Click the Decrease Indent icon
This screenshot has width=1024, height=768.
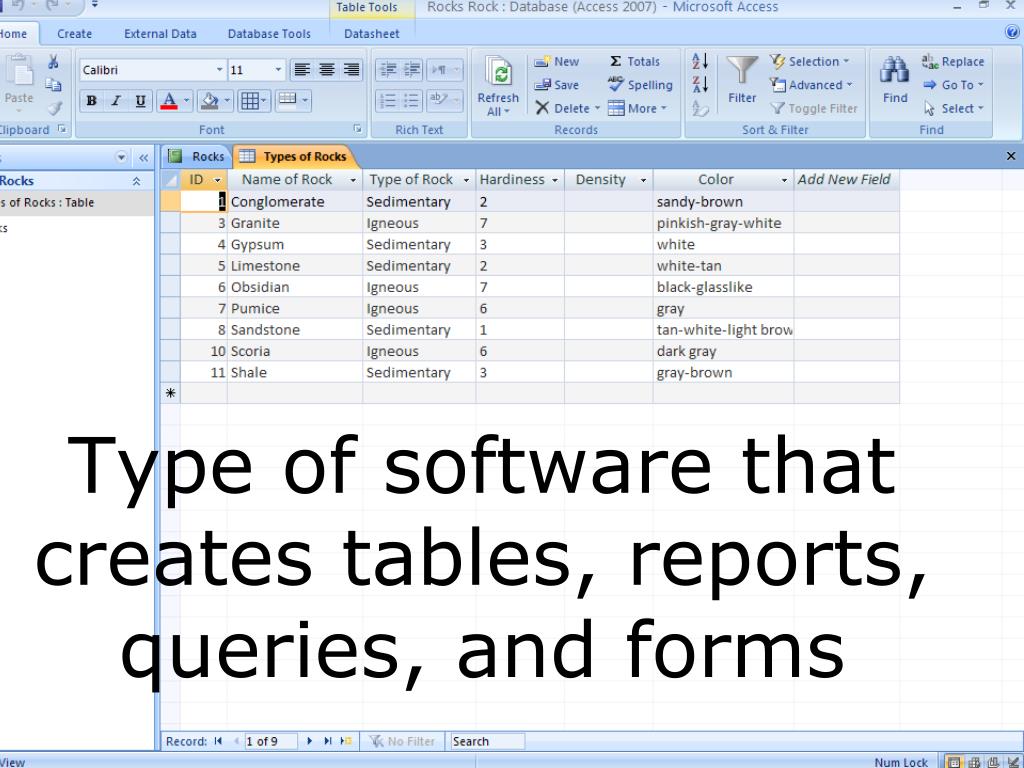(x=388, y=69)
